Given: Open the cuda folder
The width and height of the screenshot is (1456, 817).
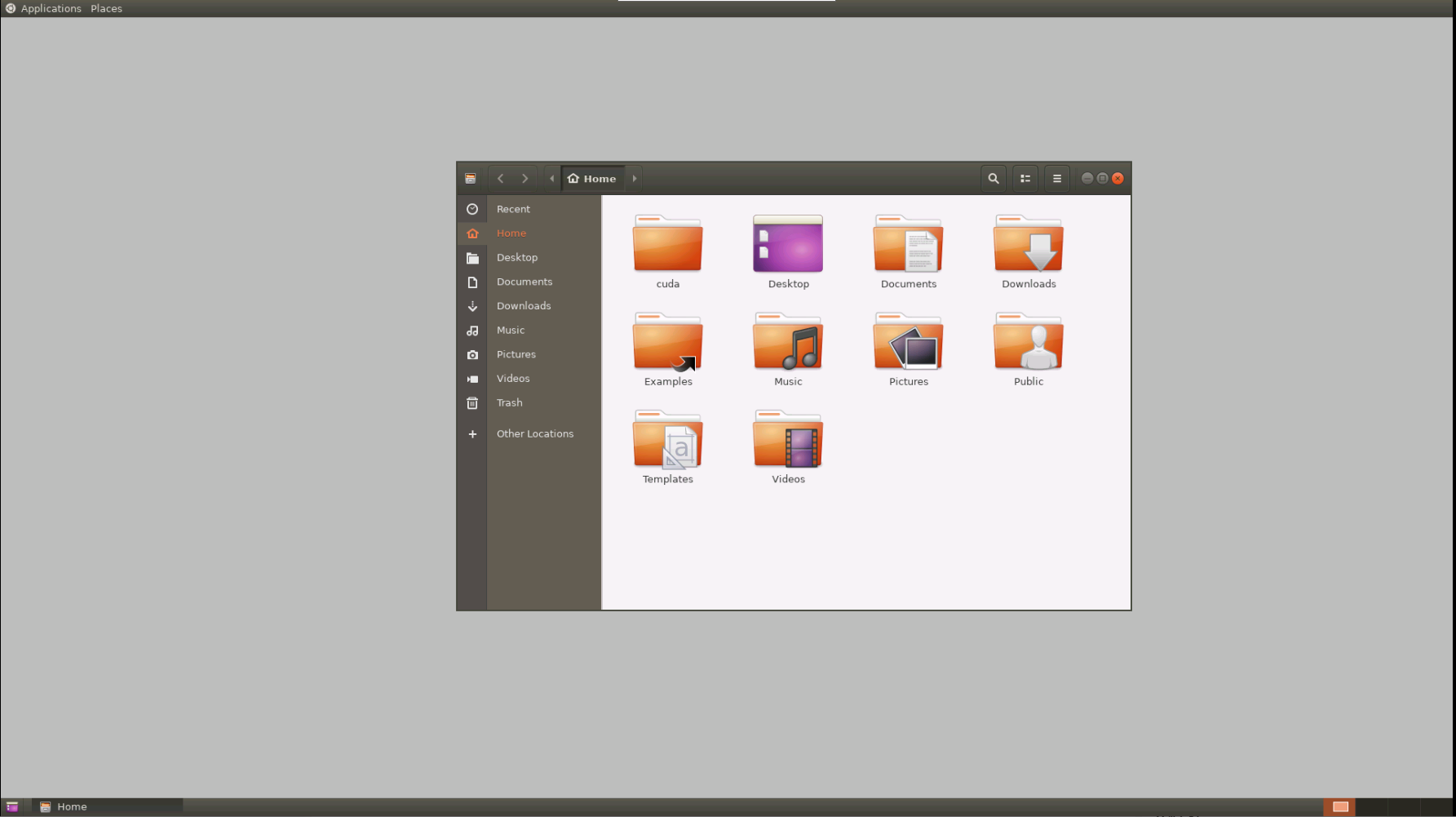Looking at the screenshot, I should (x=667, y=244).
